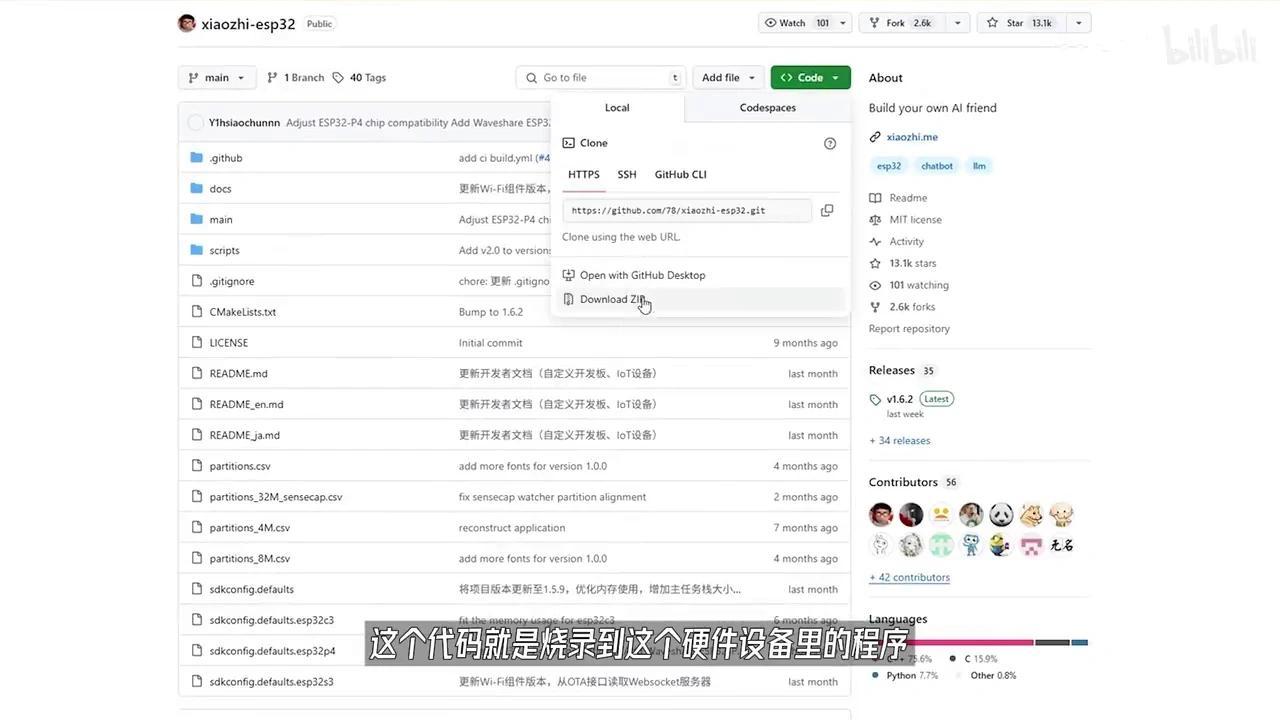The image size is (1280, 720).
Task: Click the clone URL text field
Action: [687, 211]
